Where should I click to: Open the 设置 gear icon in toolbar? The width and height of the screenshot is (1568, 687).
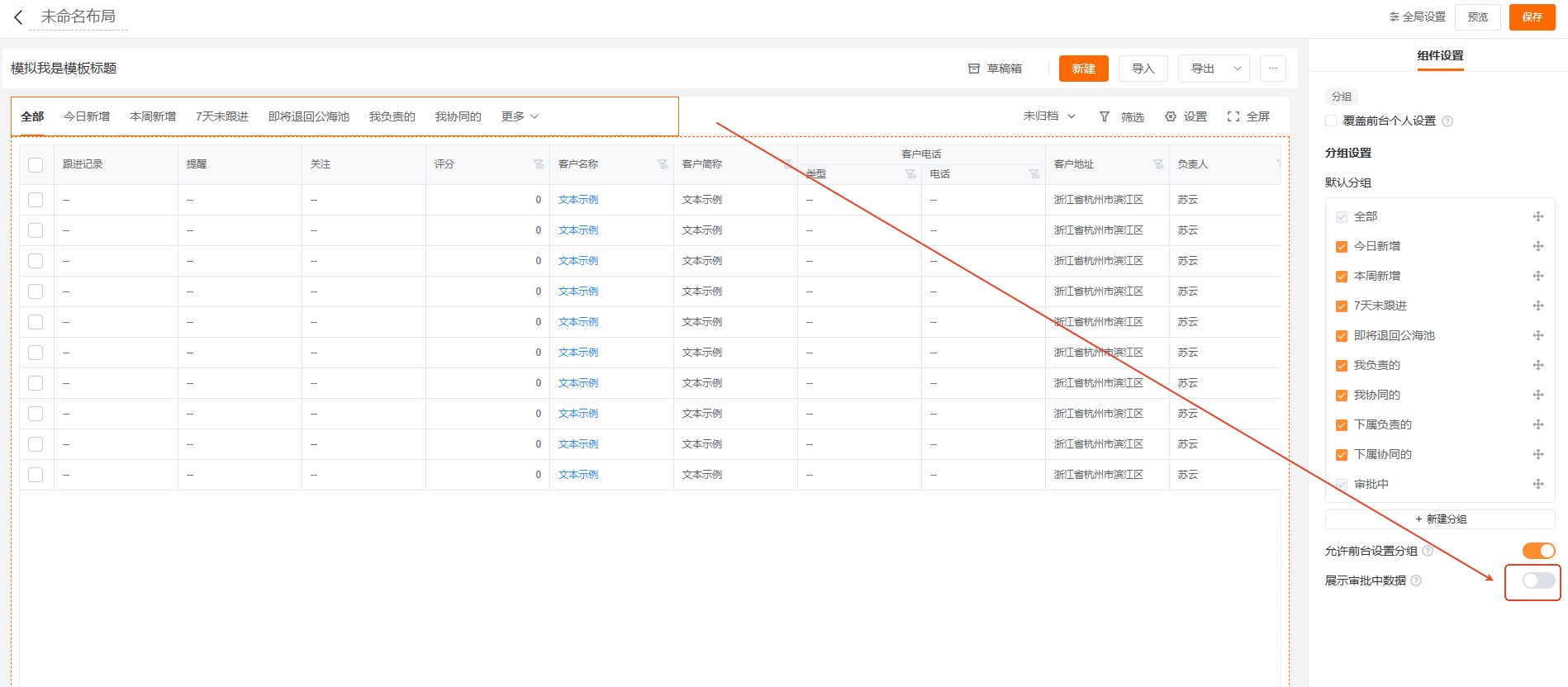tap(1171, 116)
